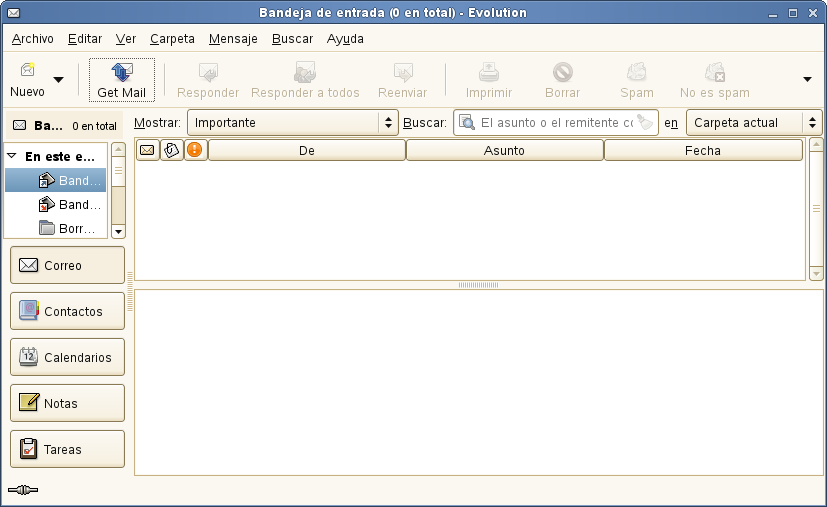
Task: Click the title bar envelope window icon
Action: [14, 13]
